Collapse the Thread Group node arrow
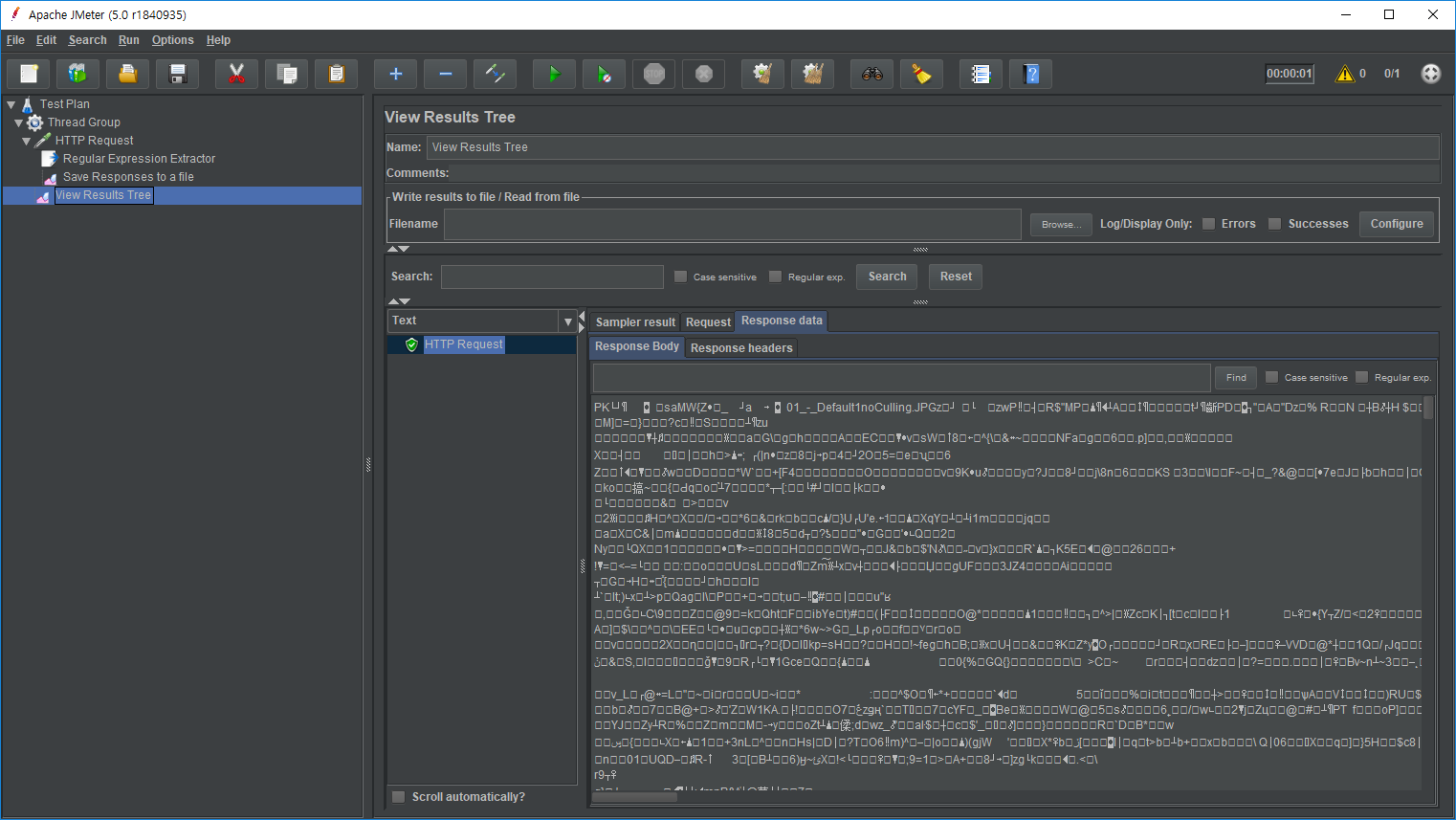Viewport: 1456px width, 820px height. click(x=18, y=122)
